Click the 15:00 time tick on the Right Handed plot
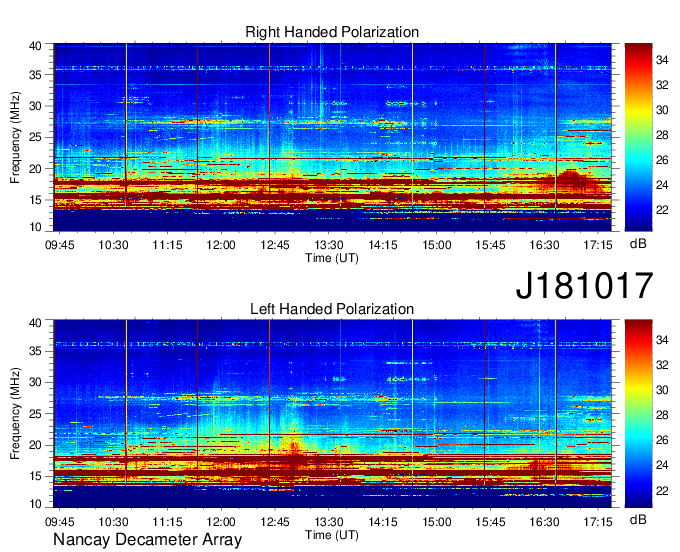 click(x=437, y=245)
